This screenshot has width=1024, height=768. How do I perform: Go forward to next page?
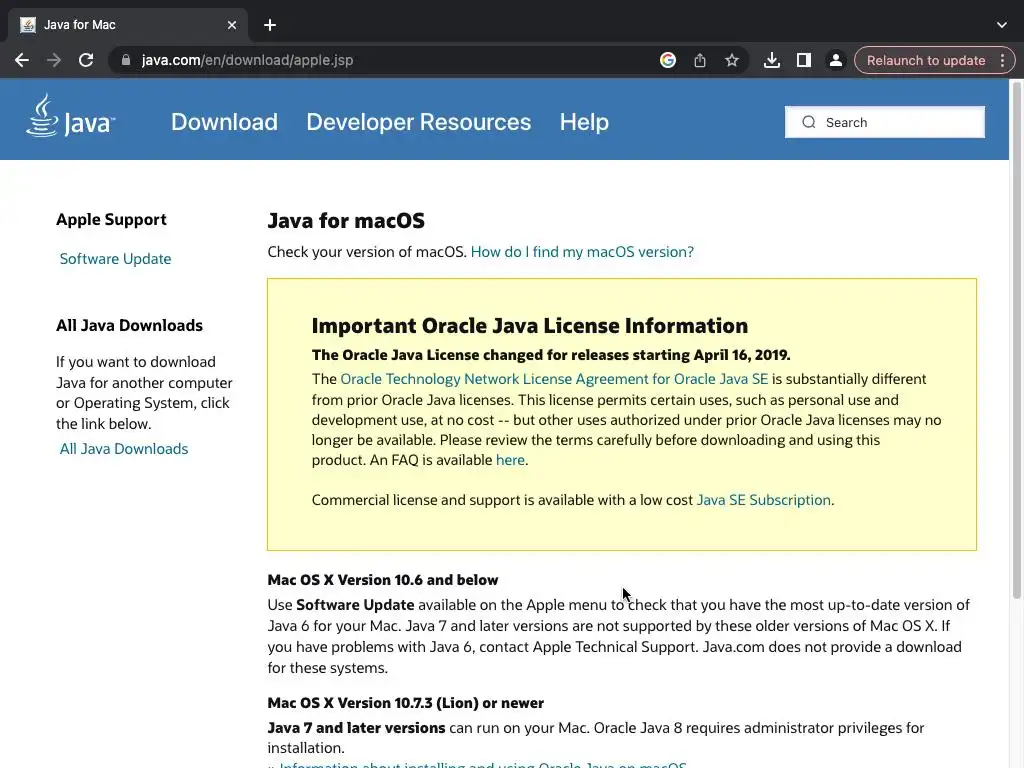click(x=54, y=60)
